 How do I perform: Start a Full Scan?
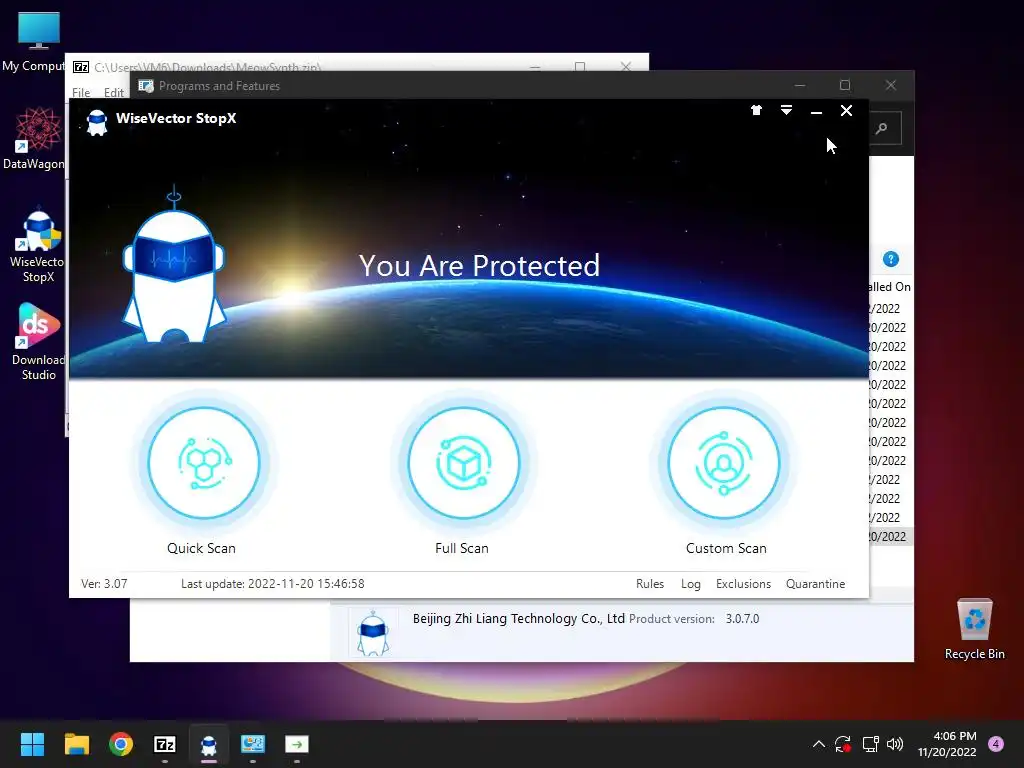coord(464,463)
